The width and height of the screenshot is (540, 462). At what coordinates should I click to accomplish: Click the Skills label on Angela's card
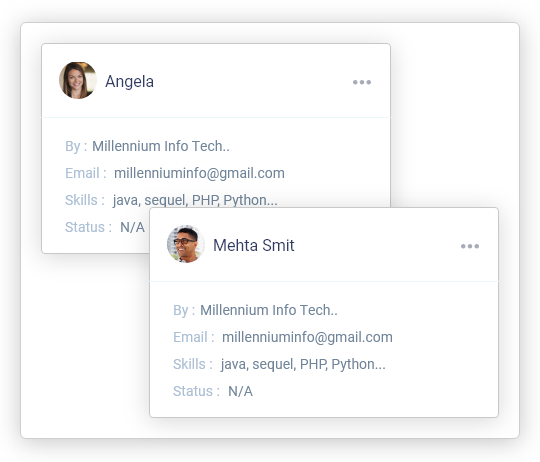(x=84, y=200)
